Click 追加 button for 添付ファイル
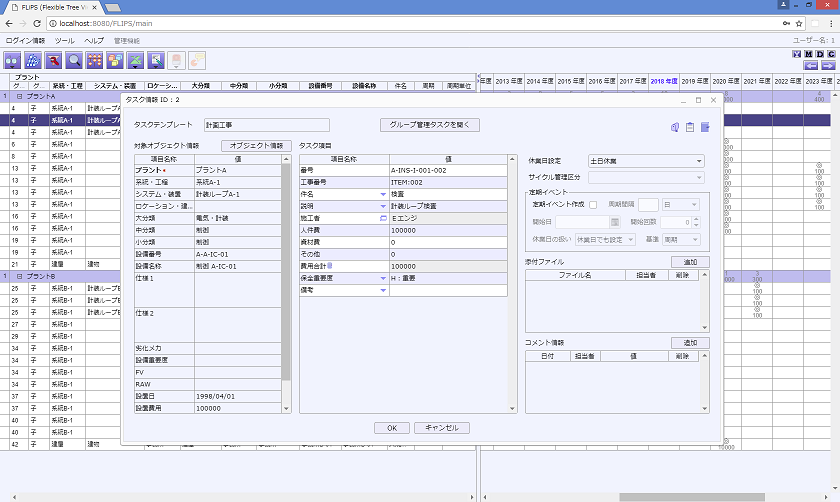840x502 pixels. pyautogui.click(x=690, y=262)
